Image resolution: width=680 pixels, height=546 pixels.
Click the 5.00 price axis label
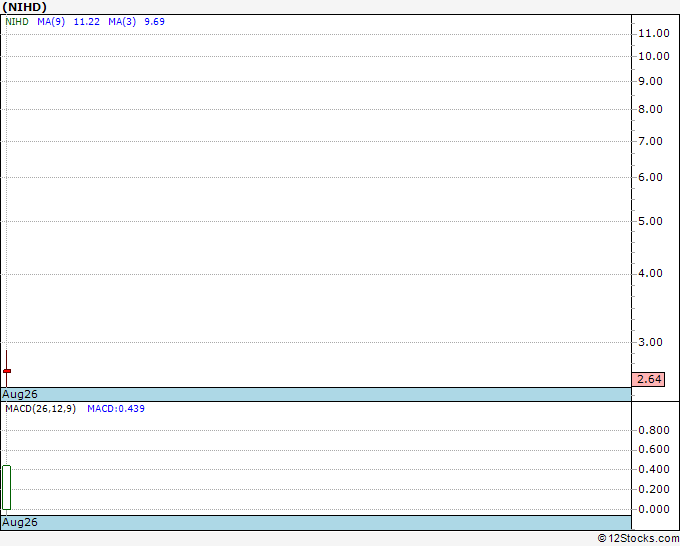coord(651,221)
